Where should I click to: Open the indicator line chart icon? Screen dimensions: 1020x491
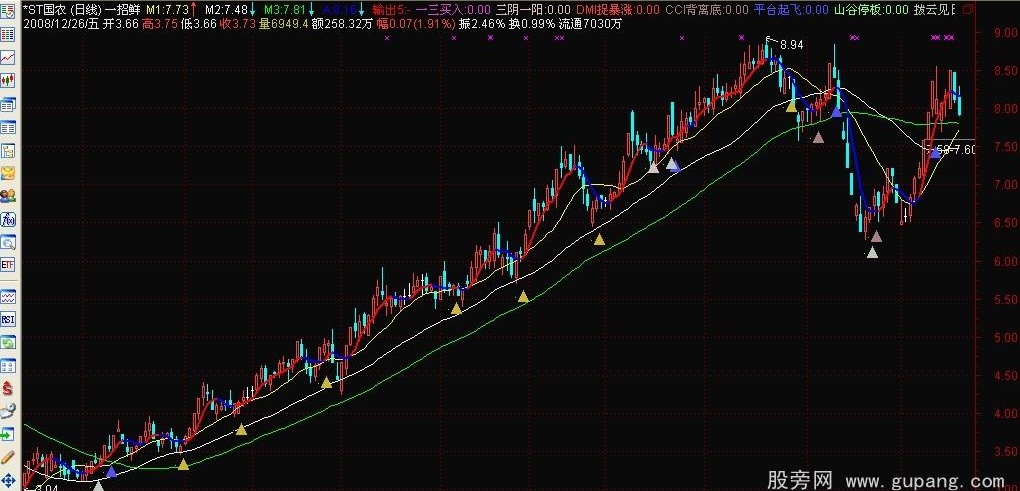tap(8, 297)
